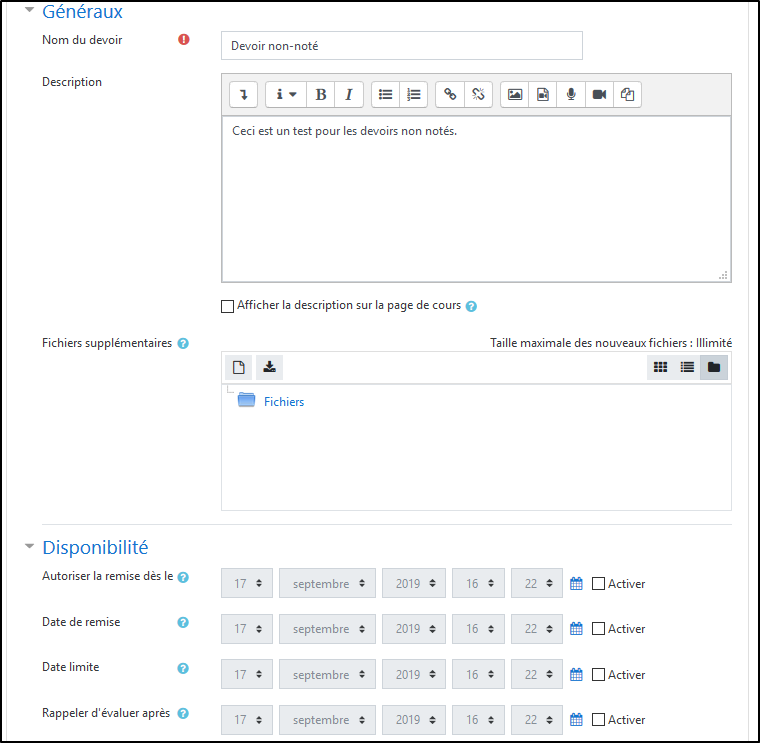Open calendar picker for 'Rappeler d'évaluer après'

(x=576, y=720)
